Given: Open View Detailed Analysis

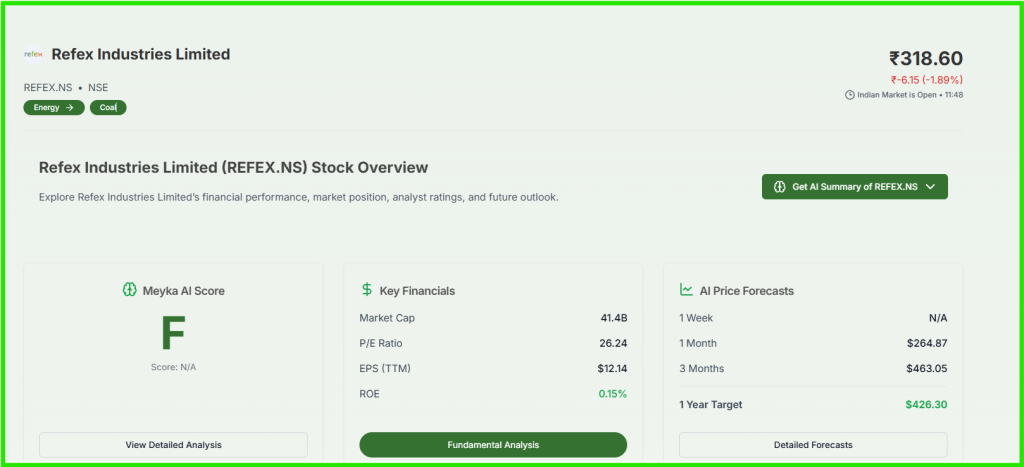Looking at the screenshot, I should [x=173, y=445].
